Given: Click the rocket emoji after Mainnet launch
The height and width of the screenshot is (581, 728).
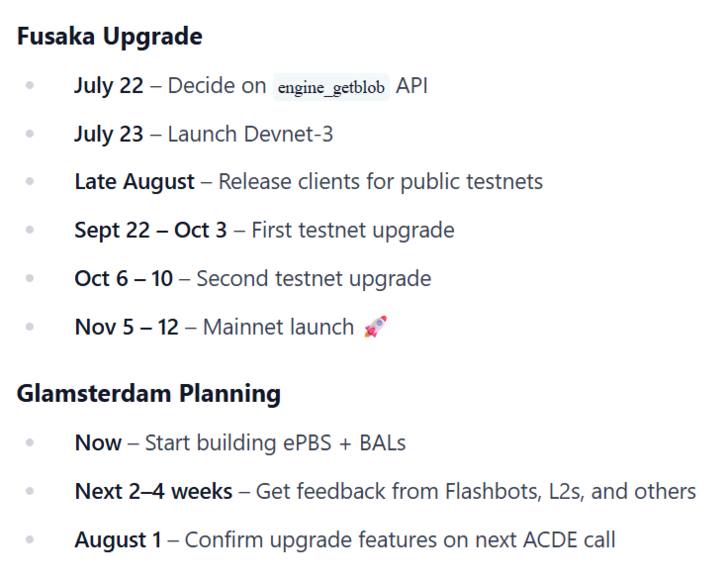Looking at the screenshot, I should (x=375, y=327).
